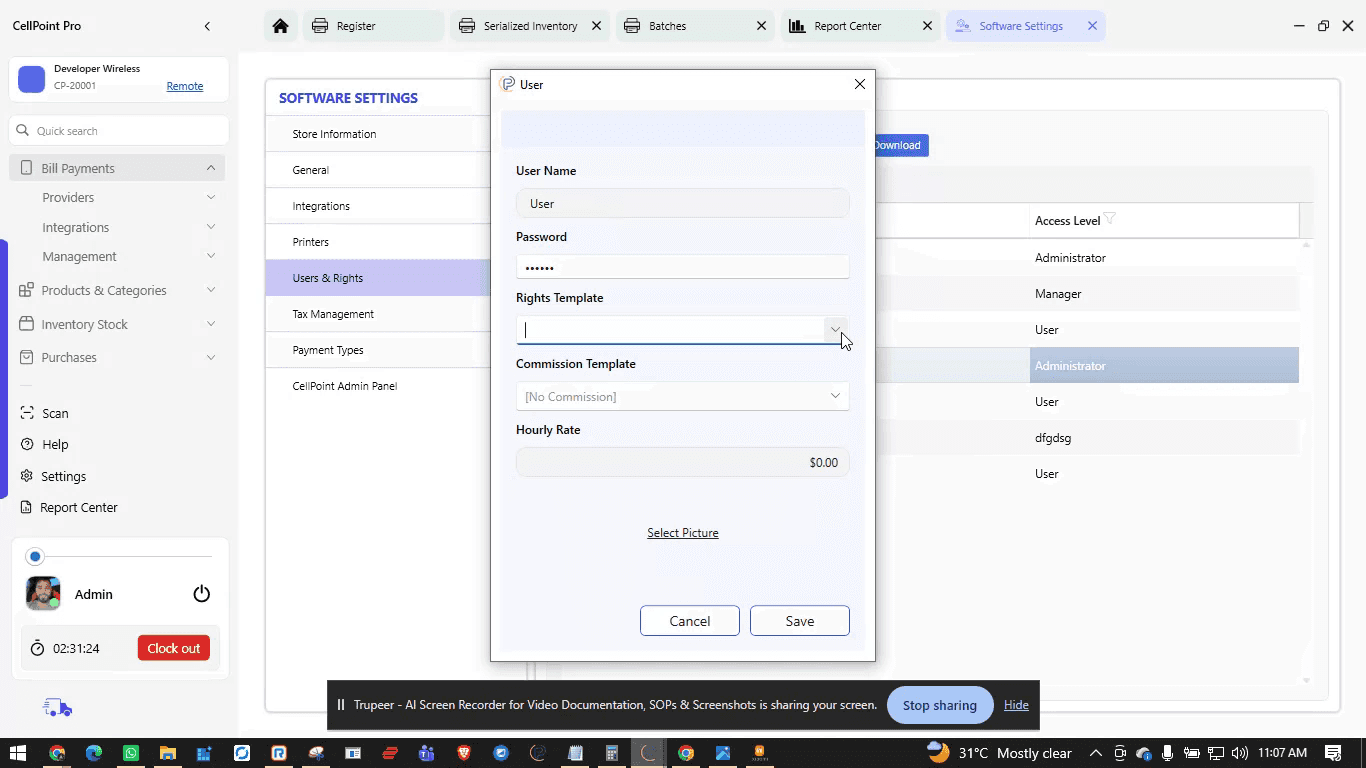Save the user
The image size is (1366, 768).
click(x=800, y=621)
